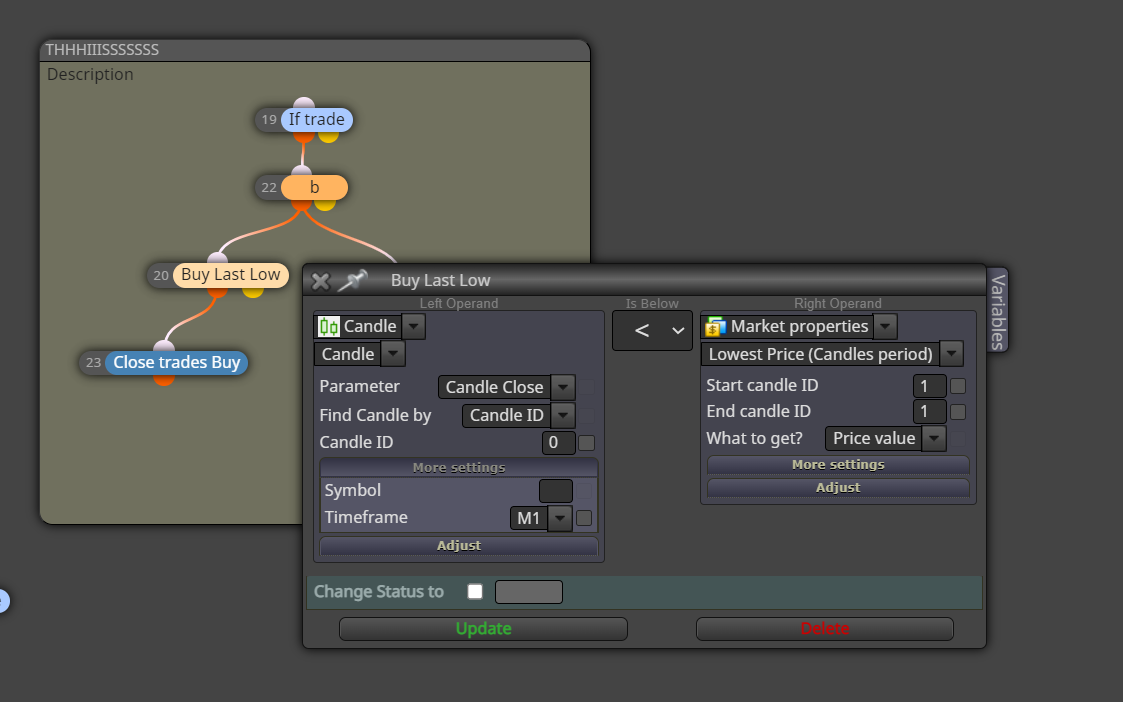This screenshot has width=1123, height=702.
Task: Select the orange b block
Action: point(314,188)
